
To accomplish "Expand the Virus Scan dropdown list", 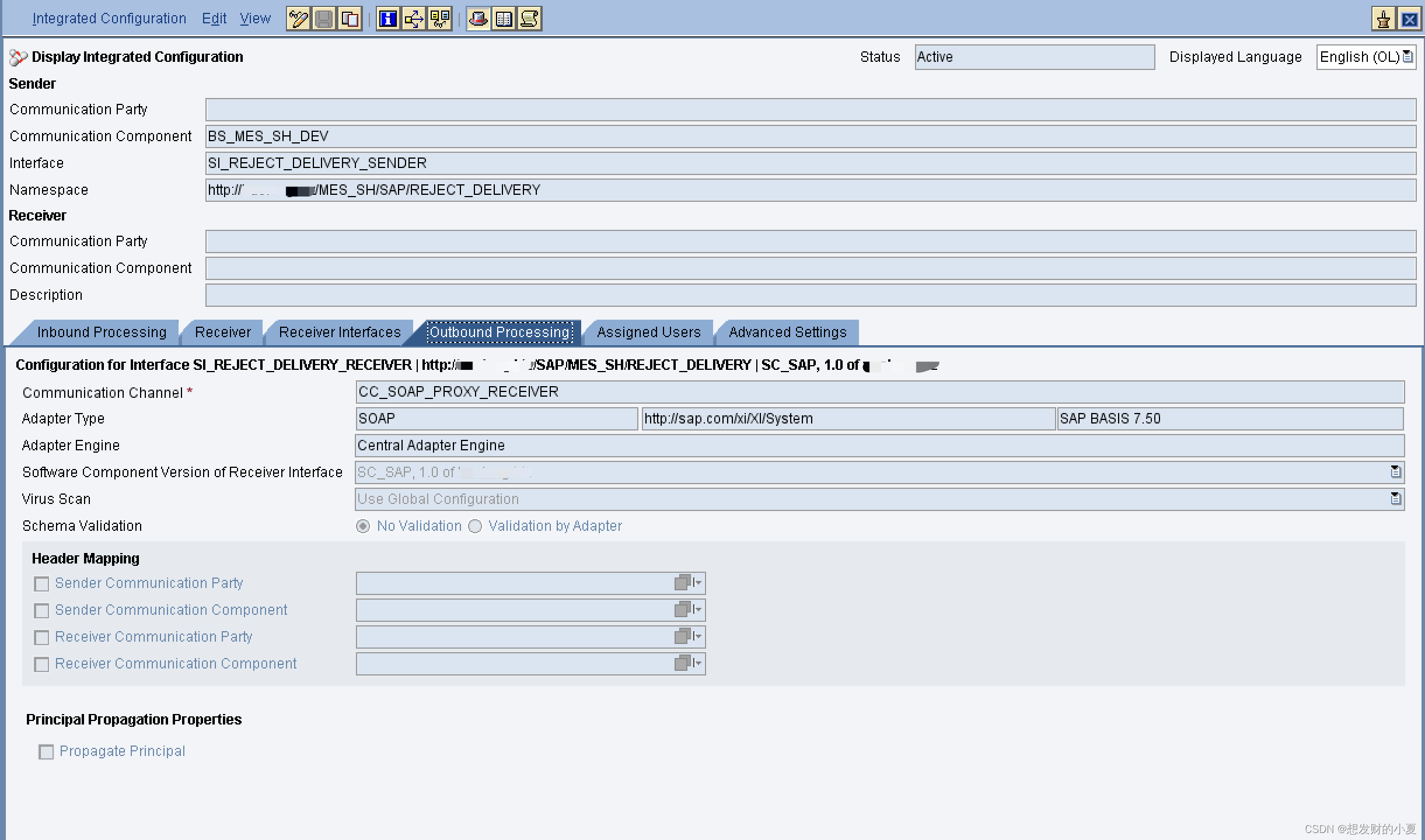I will [x=1395, y=499].
